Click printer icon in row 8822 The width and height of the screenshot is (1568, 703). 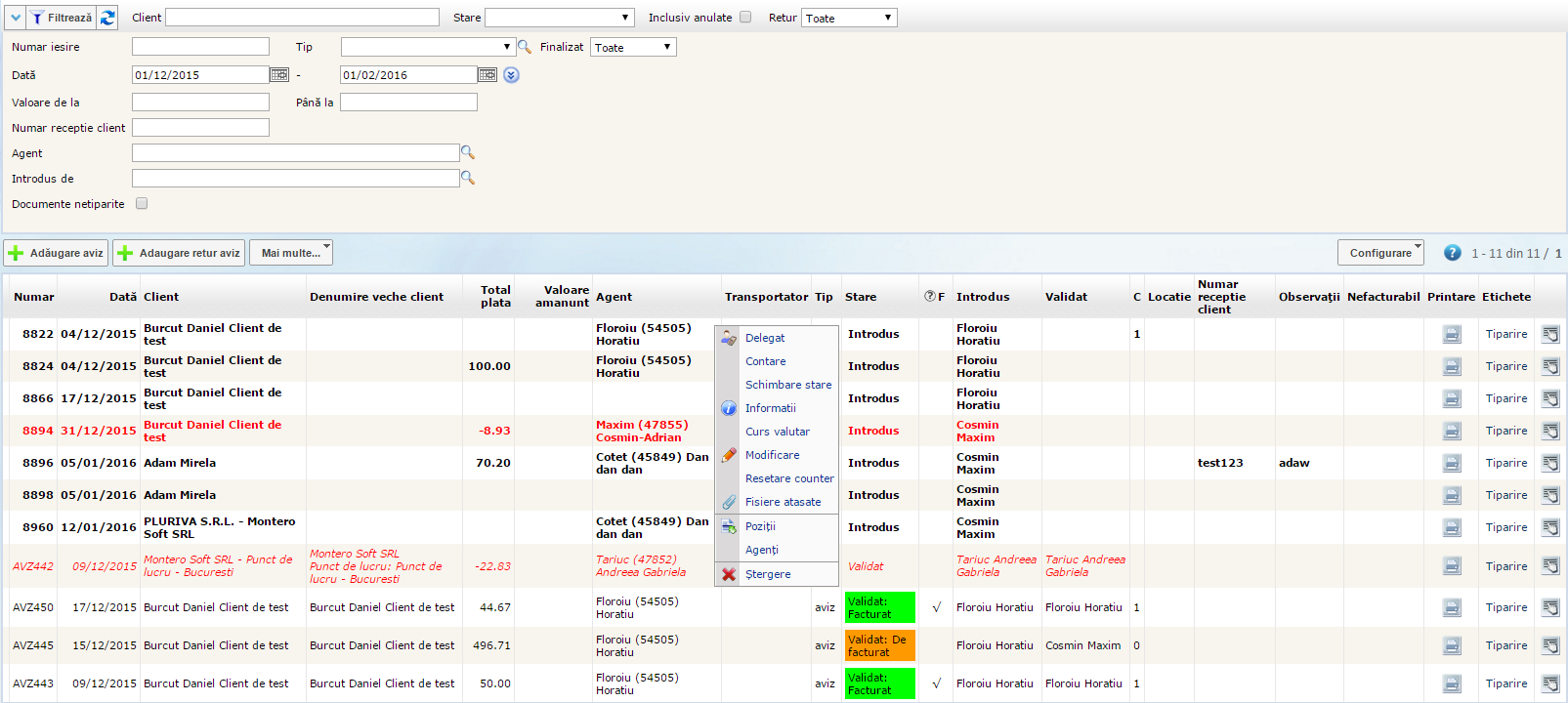[1452, 334]
